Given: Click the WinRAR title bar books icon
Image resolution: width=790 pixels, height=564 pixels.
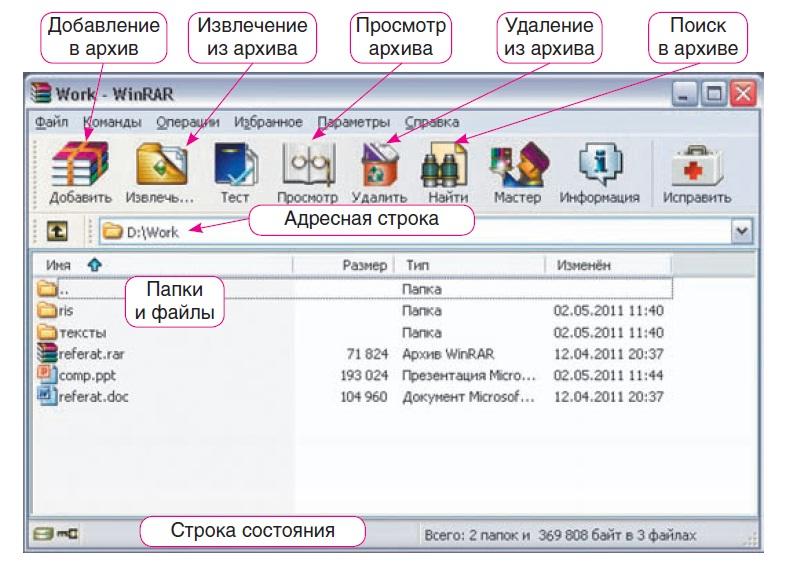Looking at the screenshot, I should click(x=41, y=93).
